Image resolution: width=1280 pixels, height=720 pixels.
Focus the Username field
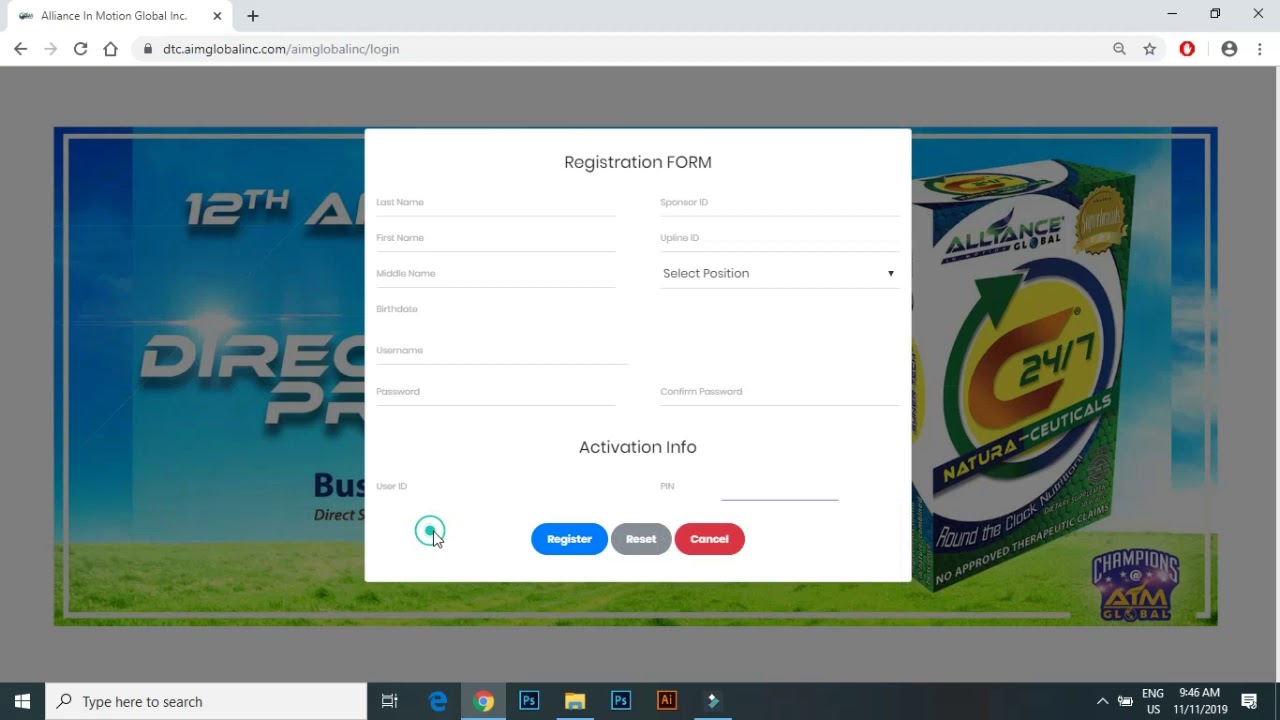pos(501,351)
